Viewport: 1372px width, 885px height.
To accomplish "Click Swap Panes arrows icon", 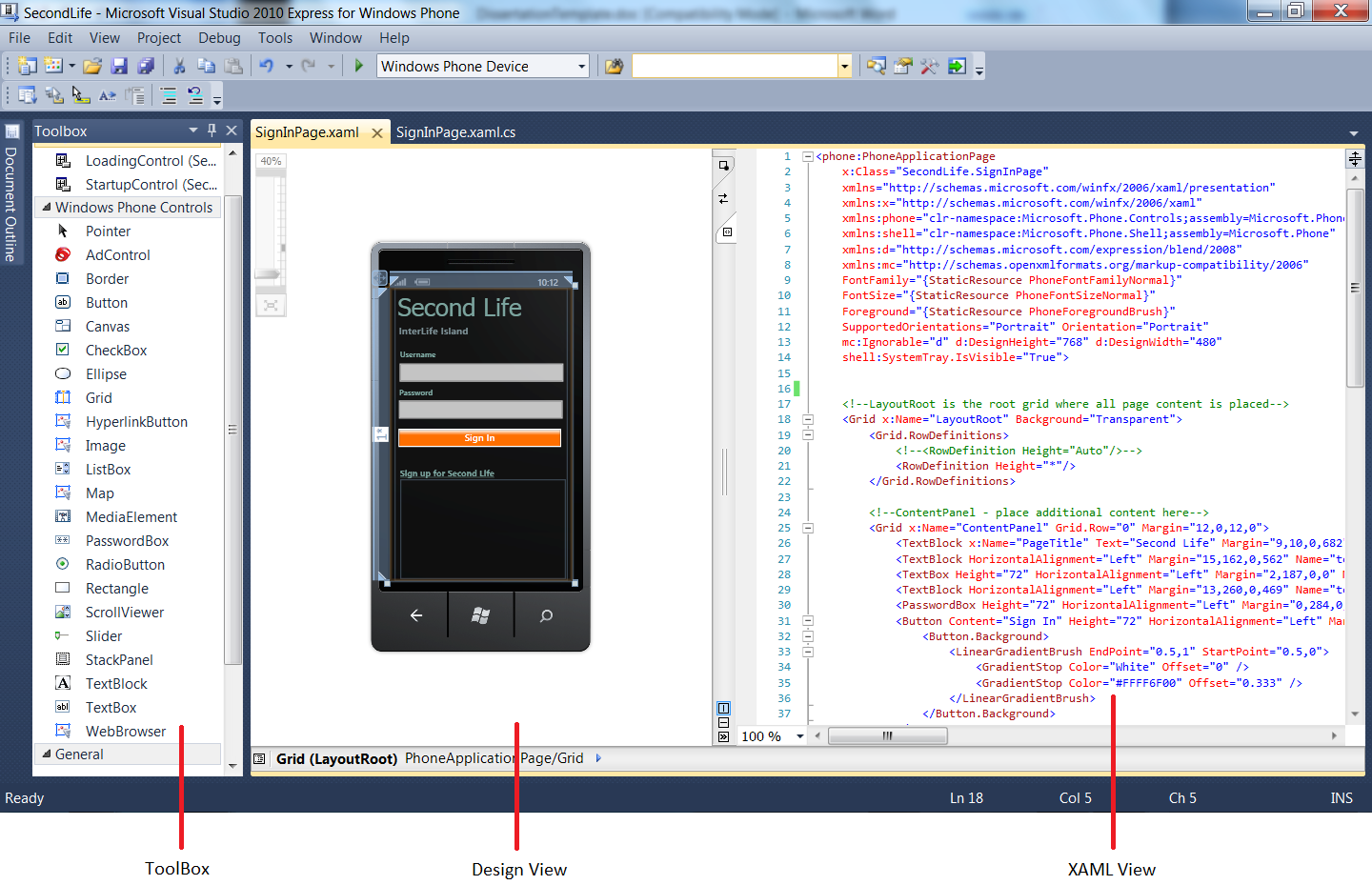I will point(723,198).
